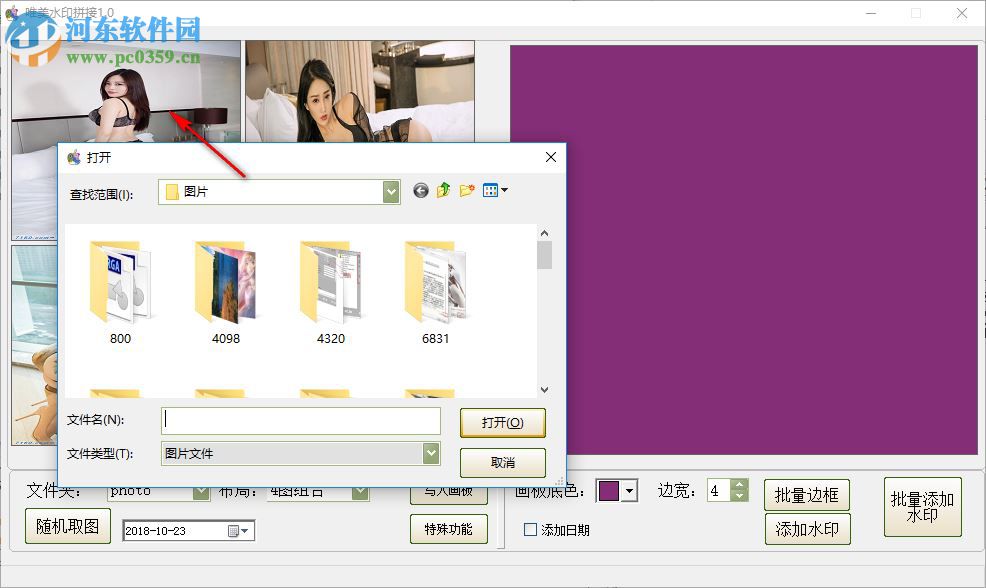
Task: Click the 批量添加水印 button
Action: pos(922,507)
